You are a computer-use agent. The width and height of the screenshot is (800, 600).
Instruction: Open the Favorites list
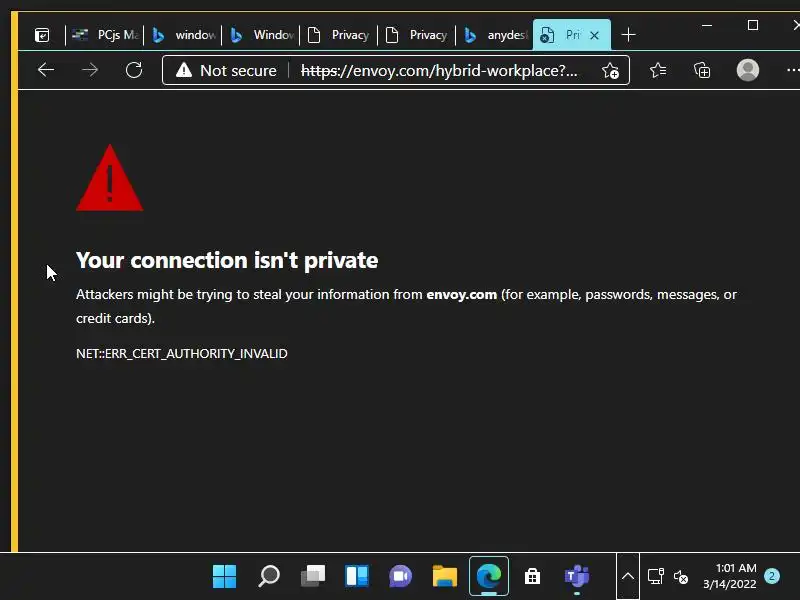coord(658,70)
